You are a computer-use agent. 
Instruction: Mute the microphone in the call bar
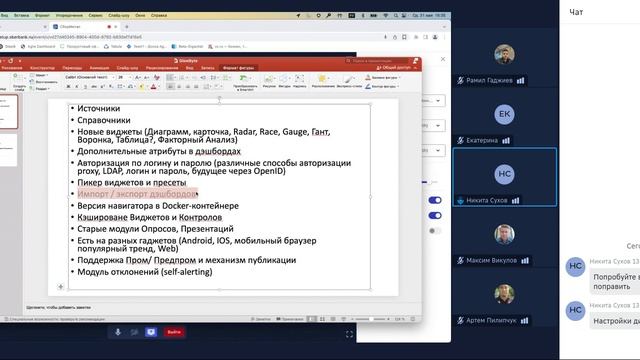(118, 332)
